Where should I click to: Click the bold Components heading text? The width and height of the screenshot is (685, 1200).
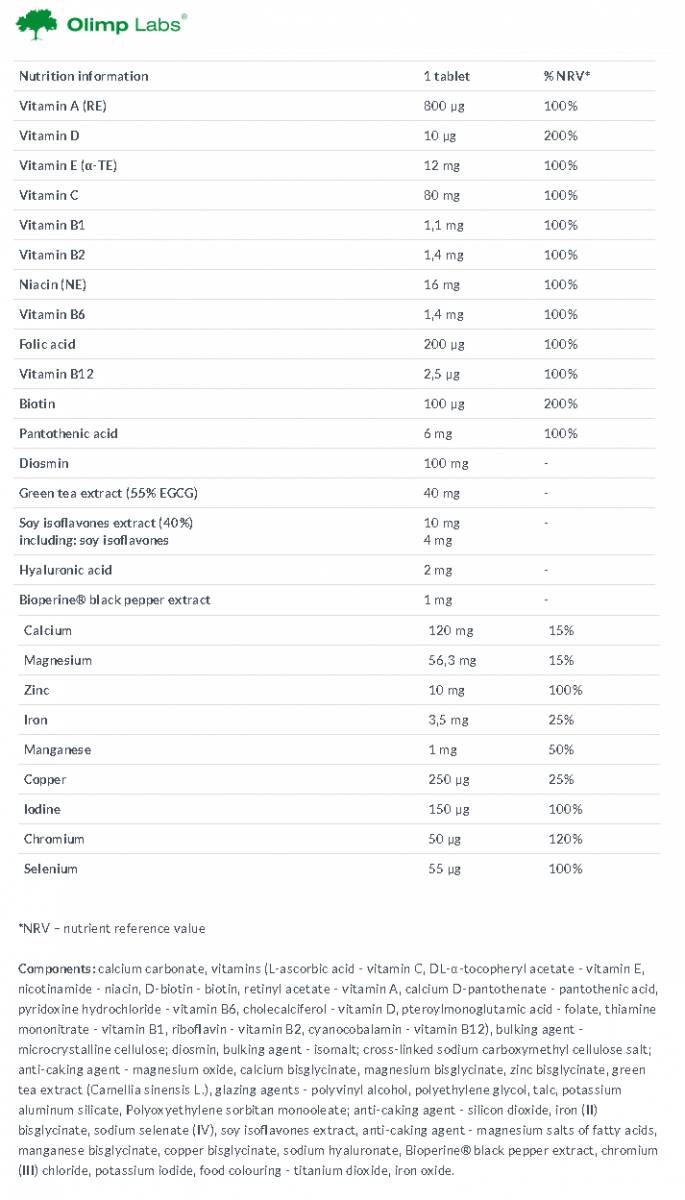pyautogui.click(x=57, y=968)
